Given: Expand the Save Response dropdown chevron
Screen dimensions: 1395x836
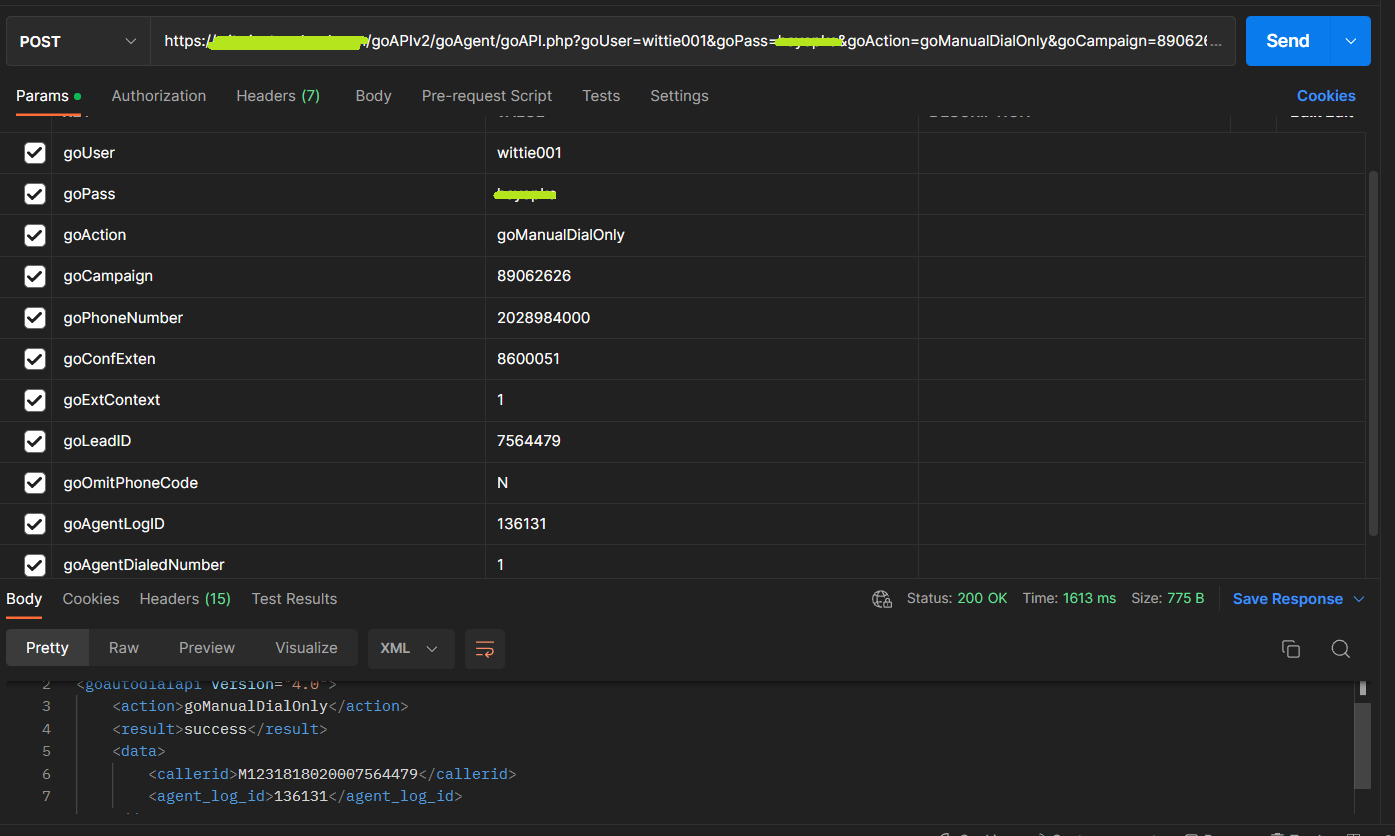Looking at the screenshot, I should pyautogui.click(x=1359, y=599).
